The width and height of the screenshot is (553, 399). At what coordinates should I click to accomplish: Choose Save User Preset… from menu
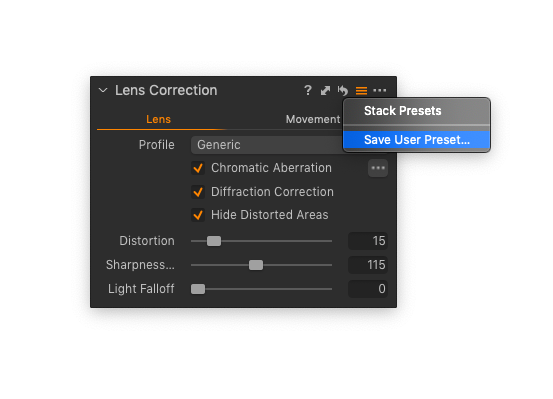coord(417,140)
